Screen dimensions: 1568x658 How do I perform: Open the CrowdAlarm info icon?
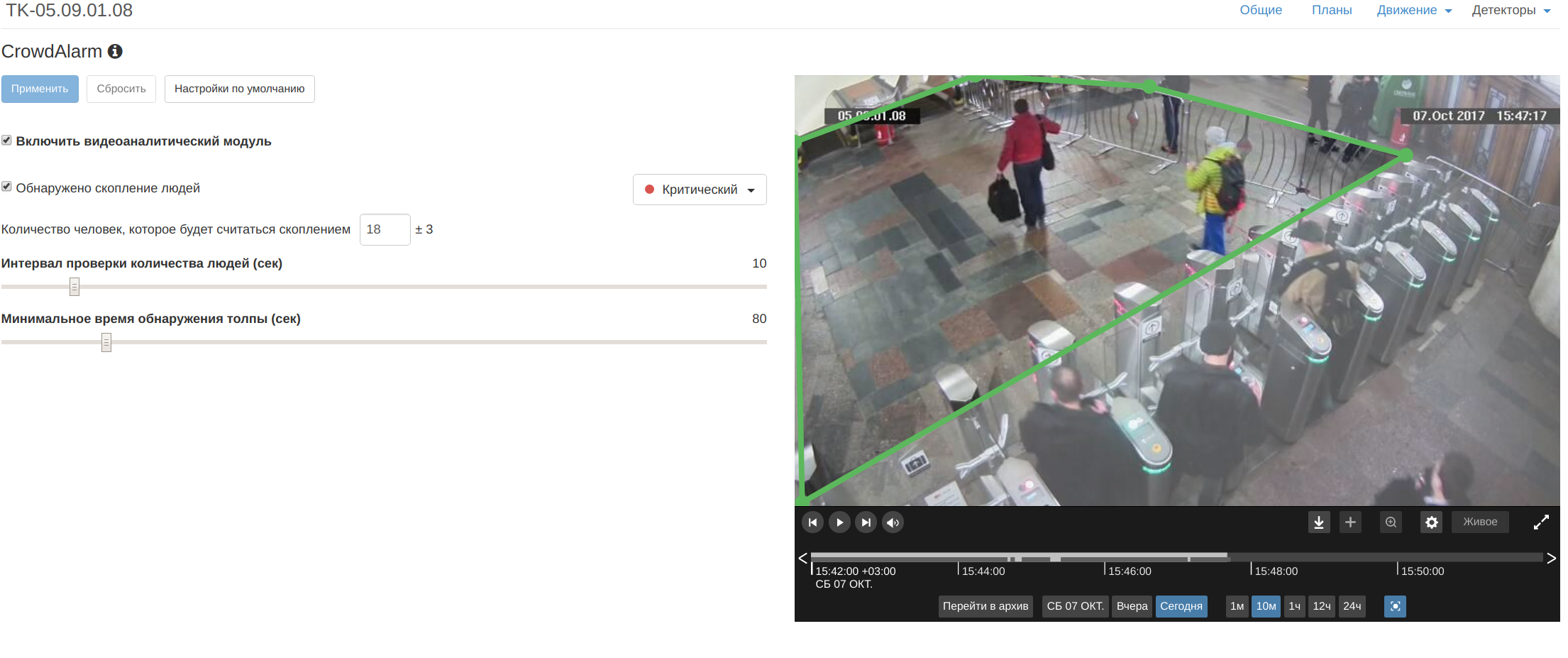pyautogui.click(x=115, y=51)
